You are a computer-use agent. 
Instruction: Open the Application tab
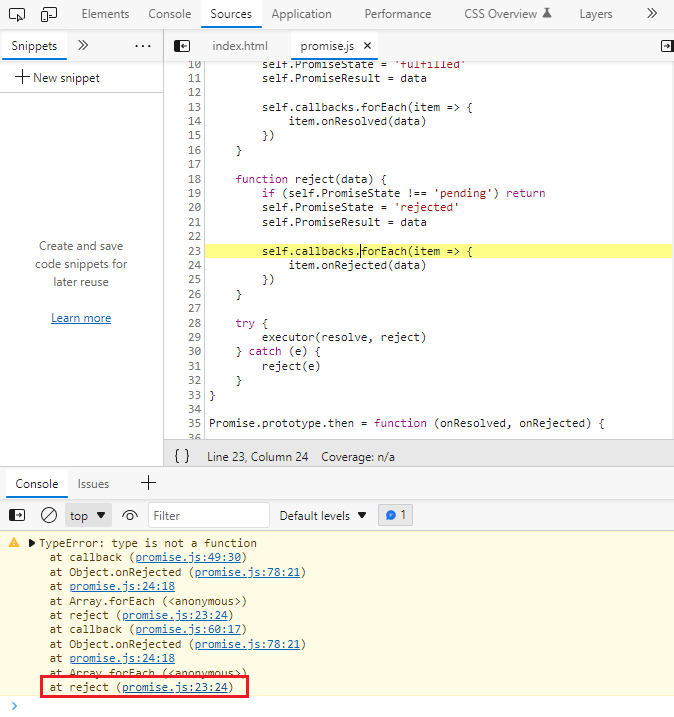[301, 14]
